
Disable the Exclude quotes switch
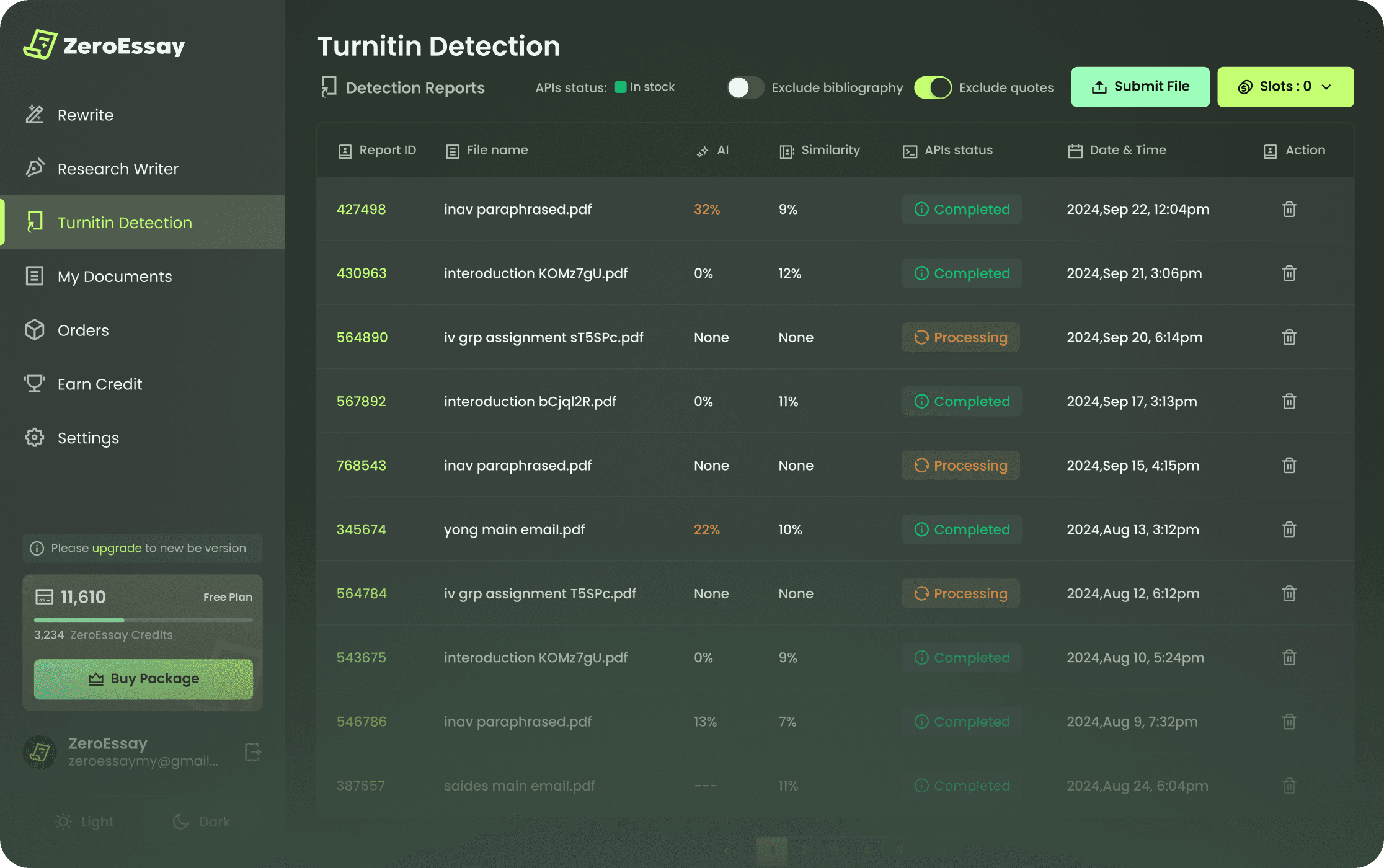(933, 87)
